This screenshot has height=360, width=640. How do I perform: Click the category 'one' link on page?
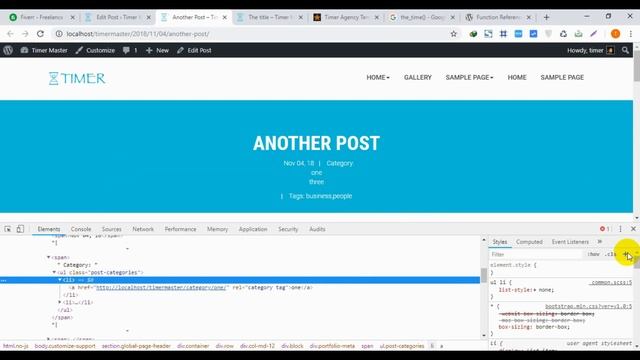(x=316, y=173)
